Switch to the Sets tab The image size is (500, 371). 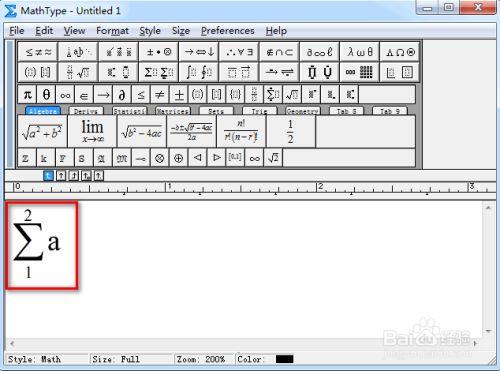click(x=216, y=111)
